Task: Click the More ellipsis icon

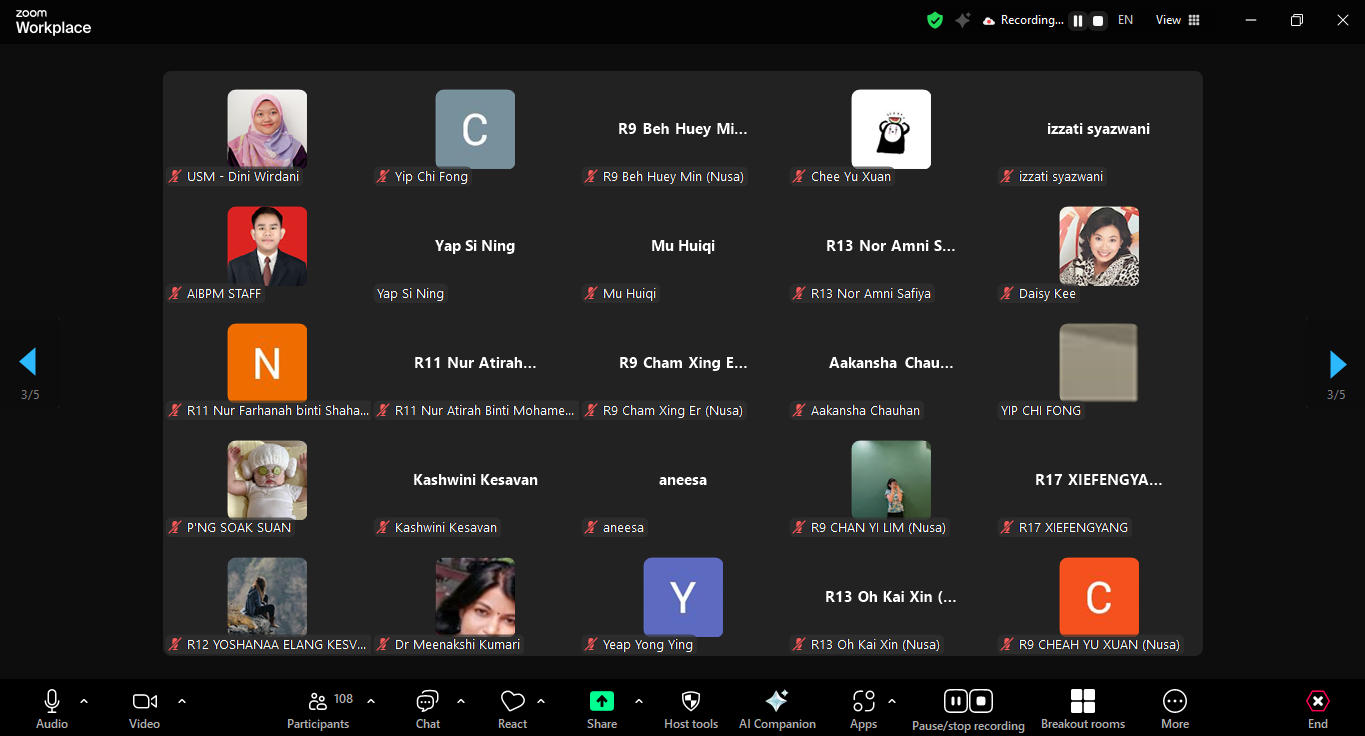Action: click(1175, 701)
